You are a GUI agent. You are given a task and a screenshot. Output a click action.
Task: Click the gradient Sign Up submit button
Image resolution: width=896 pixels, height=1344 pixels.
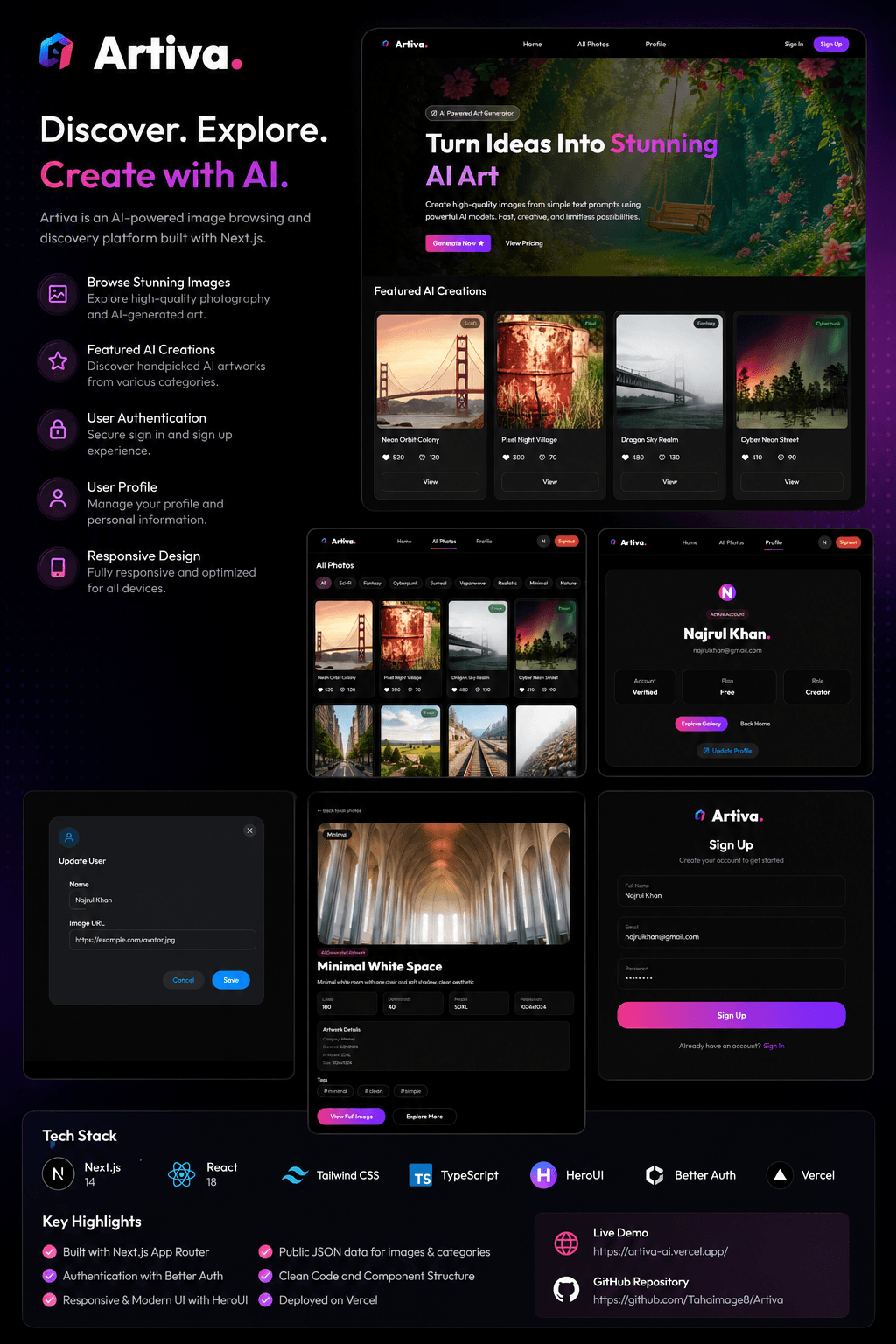pos(731,1015)
